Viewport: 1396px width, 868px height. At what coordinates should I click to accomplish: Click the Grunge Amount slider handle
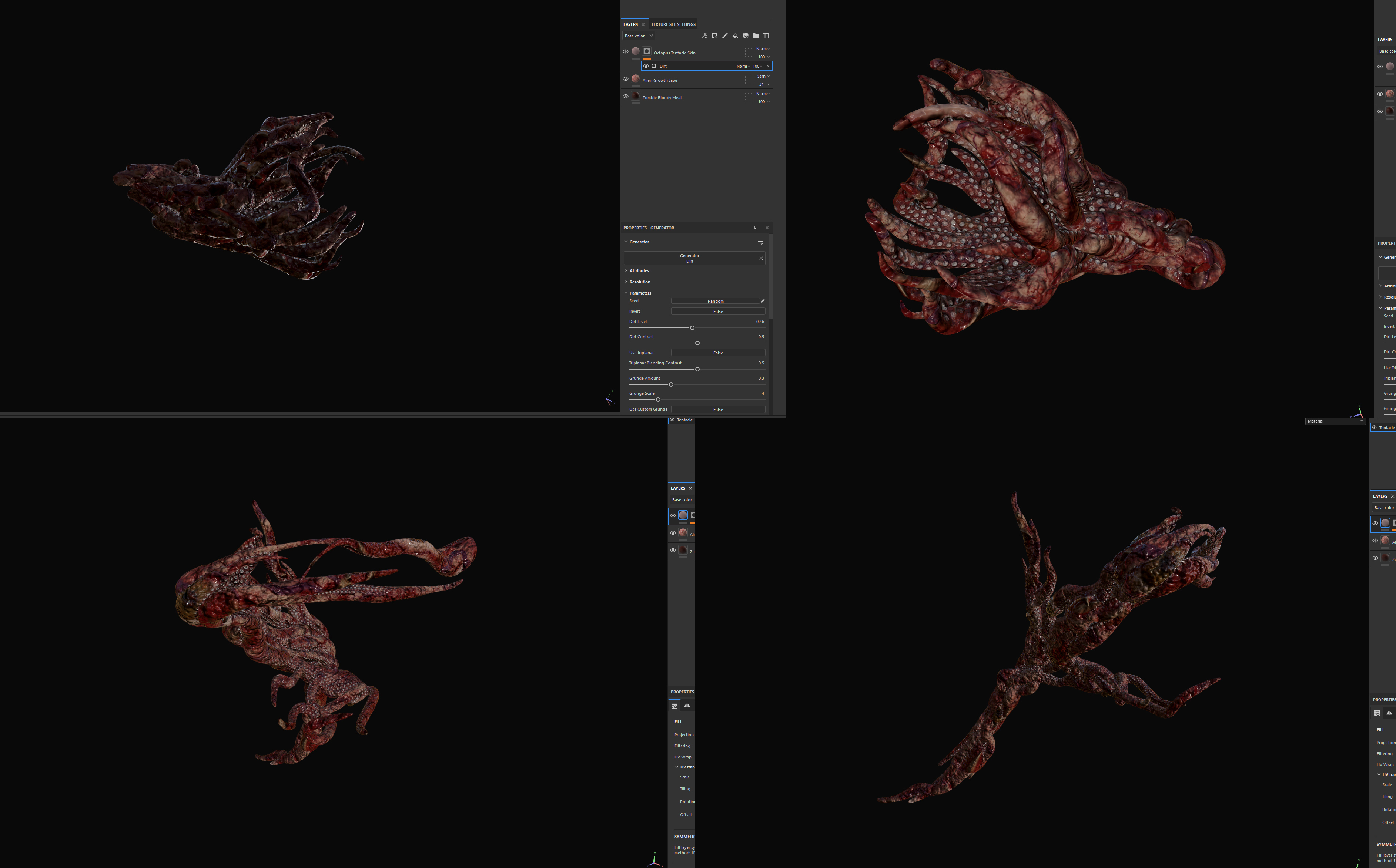pos(671,385)
